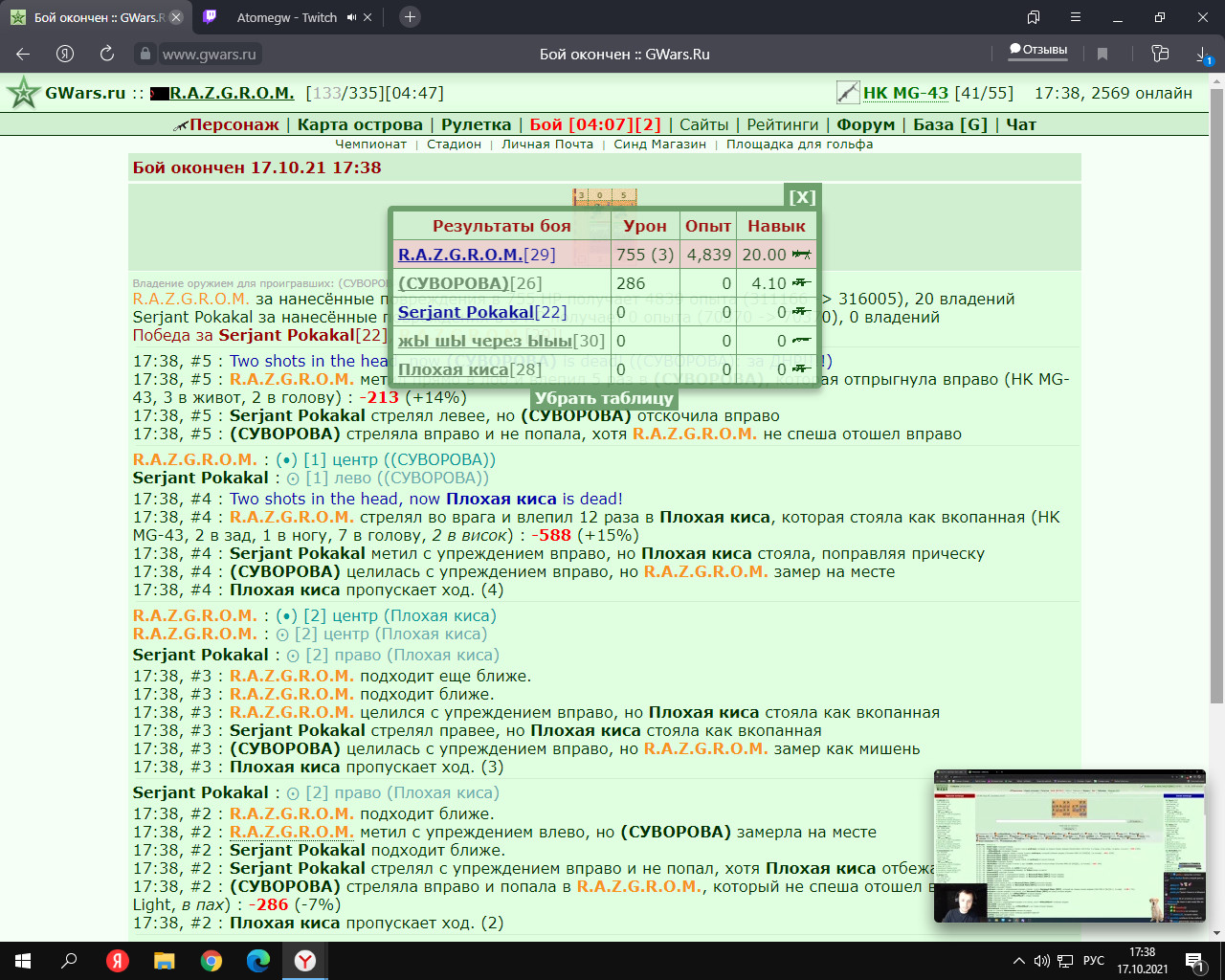1225x980 pixels.
Task: Open the Рулетка page
Action: pyautogui.click(x=476, y=124)
